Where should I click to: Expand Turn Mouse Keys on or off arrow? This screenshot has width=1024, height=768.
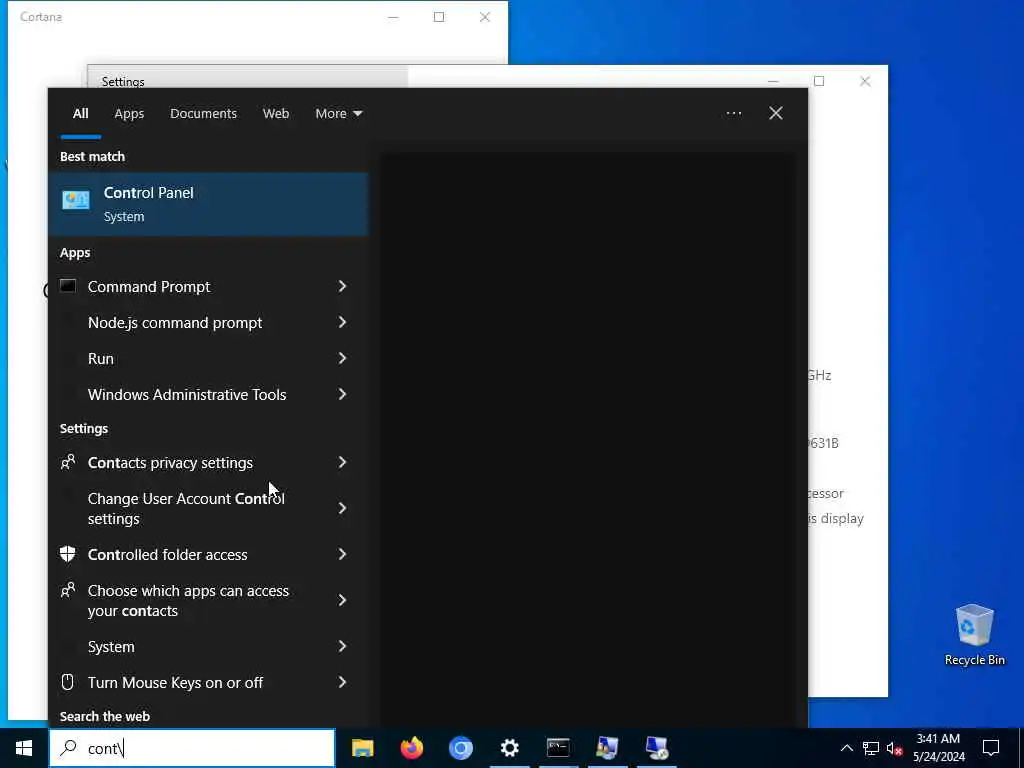pyautogui.click(x=342, y=682)
